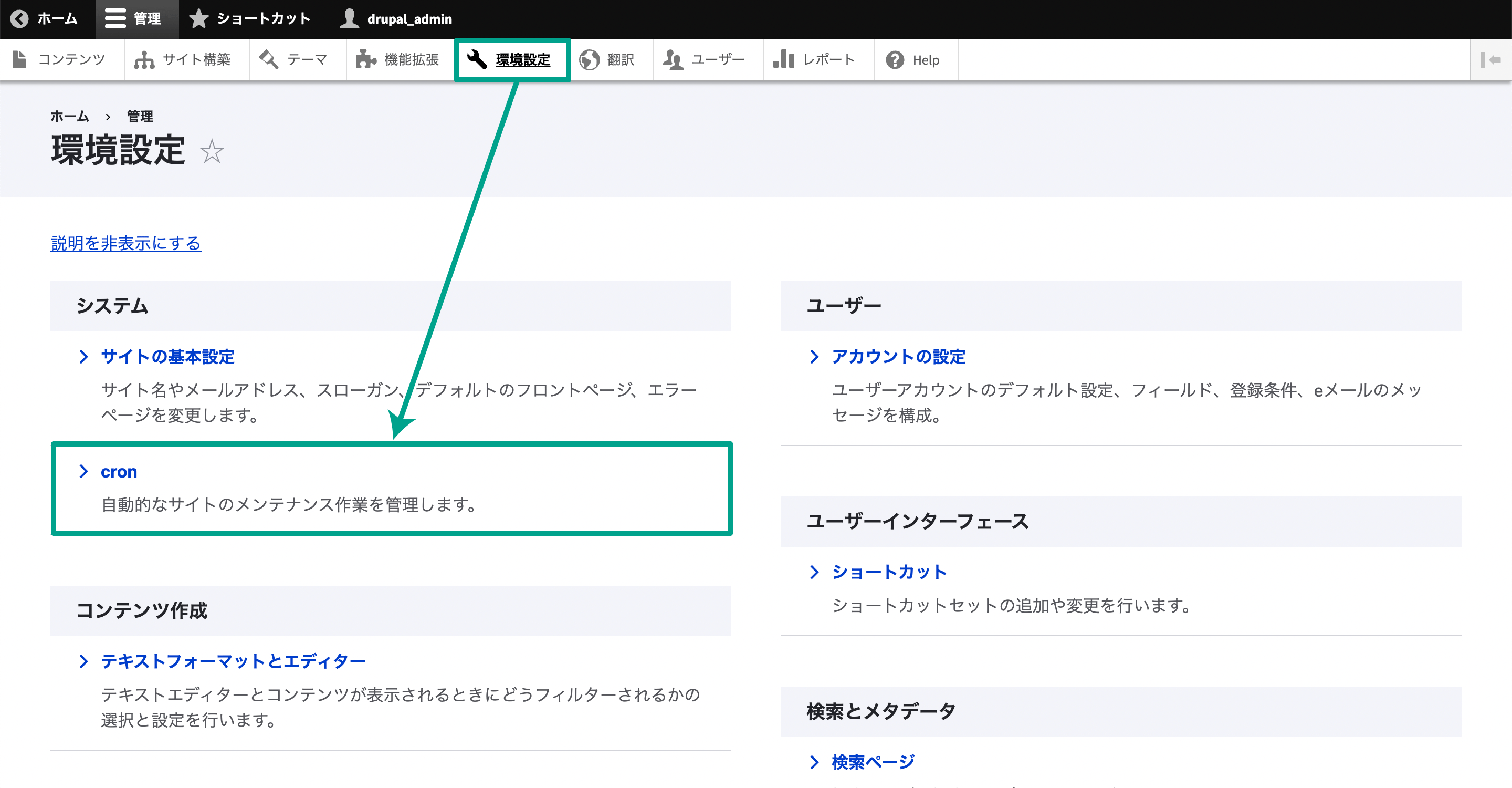This screenshot has width=1512, height=788.
Task: Click the システム section heading
Action: tap(111, 306)
